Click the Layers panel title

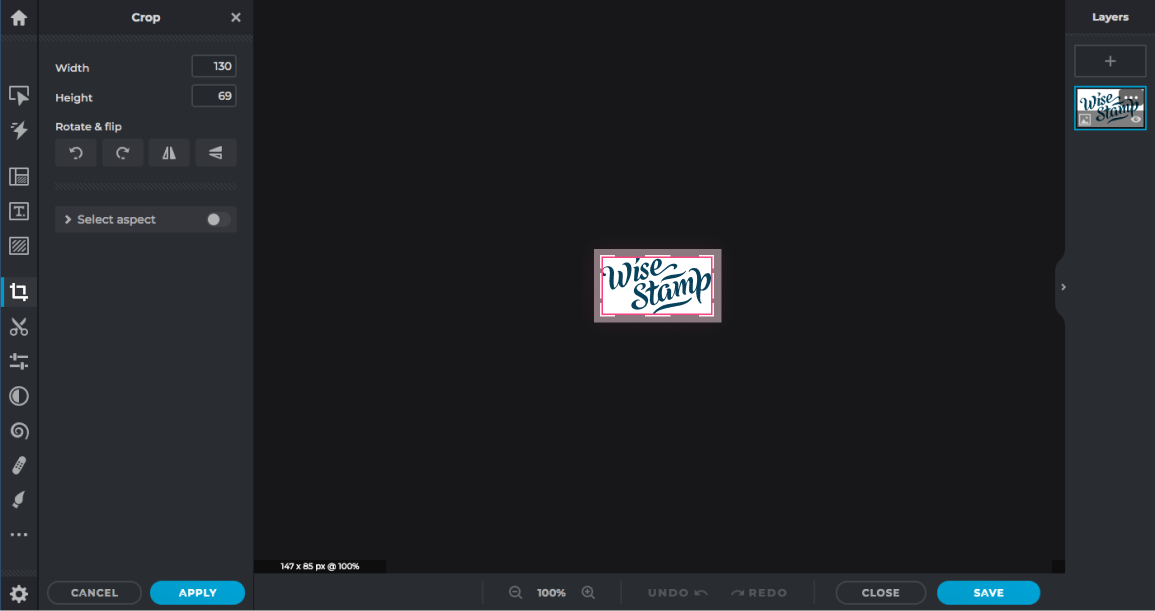pyautogui.click(x=1110, y=17)
